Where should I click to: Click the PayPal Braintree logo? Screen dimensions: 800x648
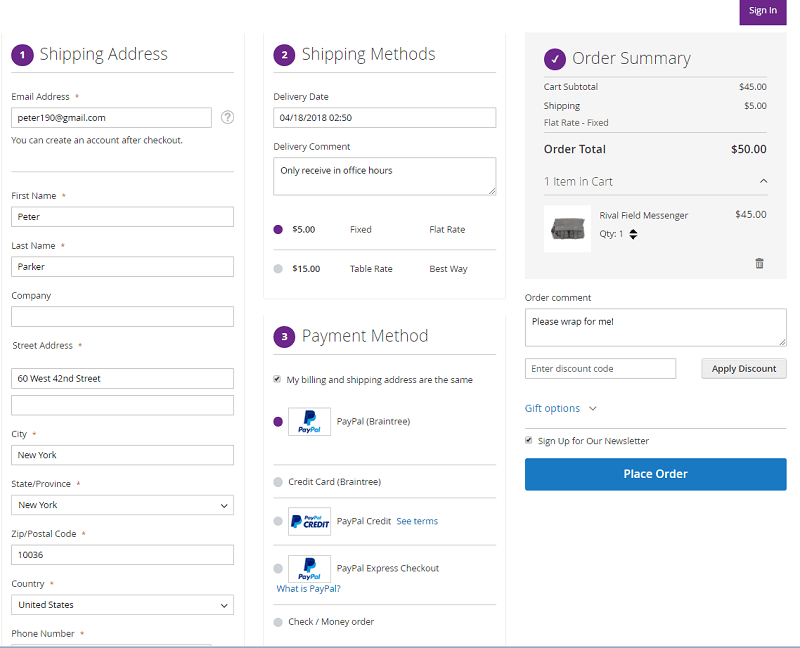pos(309,421)
